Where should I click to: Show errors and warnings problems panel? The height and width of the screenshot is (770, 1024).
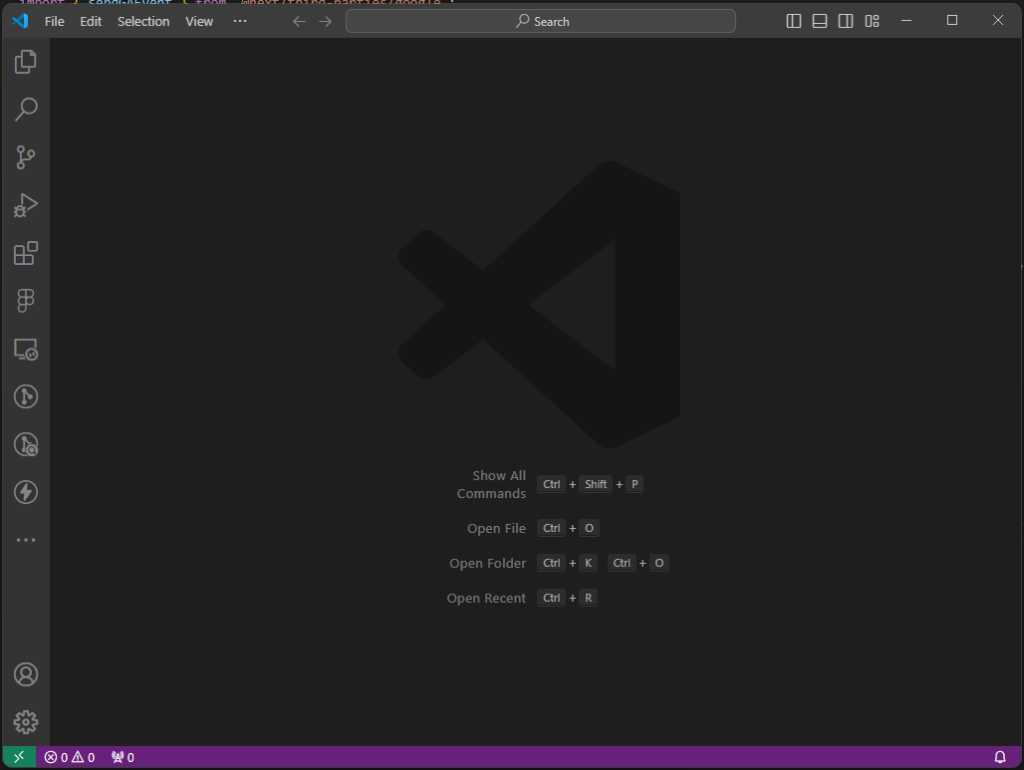69,757
